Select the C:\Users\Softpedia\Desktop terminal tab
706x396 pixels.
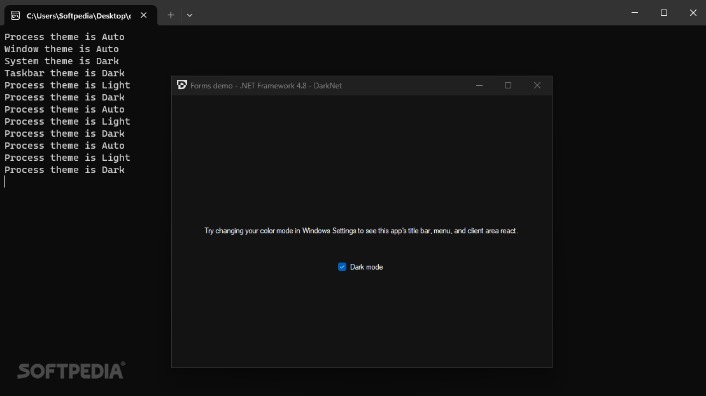81,15
